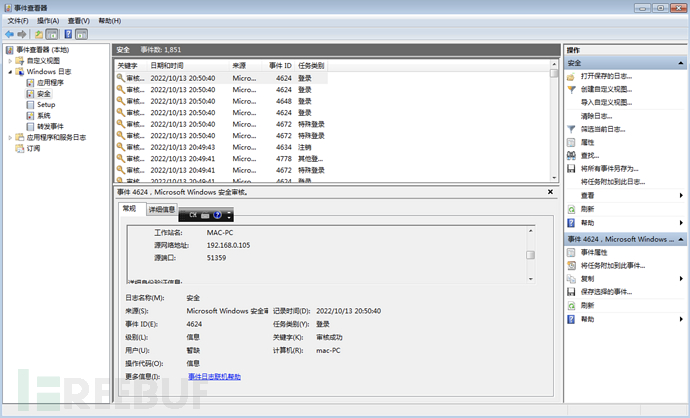Screen dimensions: 690x418
Task: Switch to the 详细信息 tab
Action: point(161,209)
